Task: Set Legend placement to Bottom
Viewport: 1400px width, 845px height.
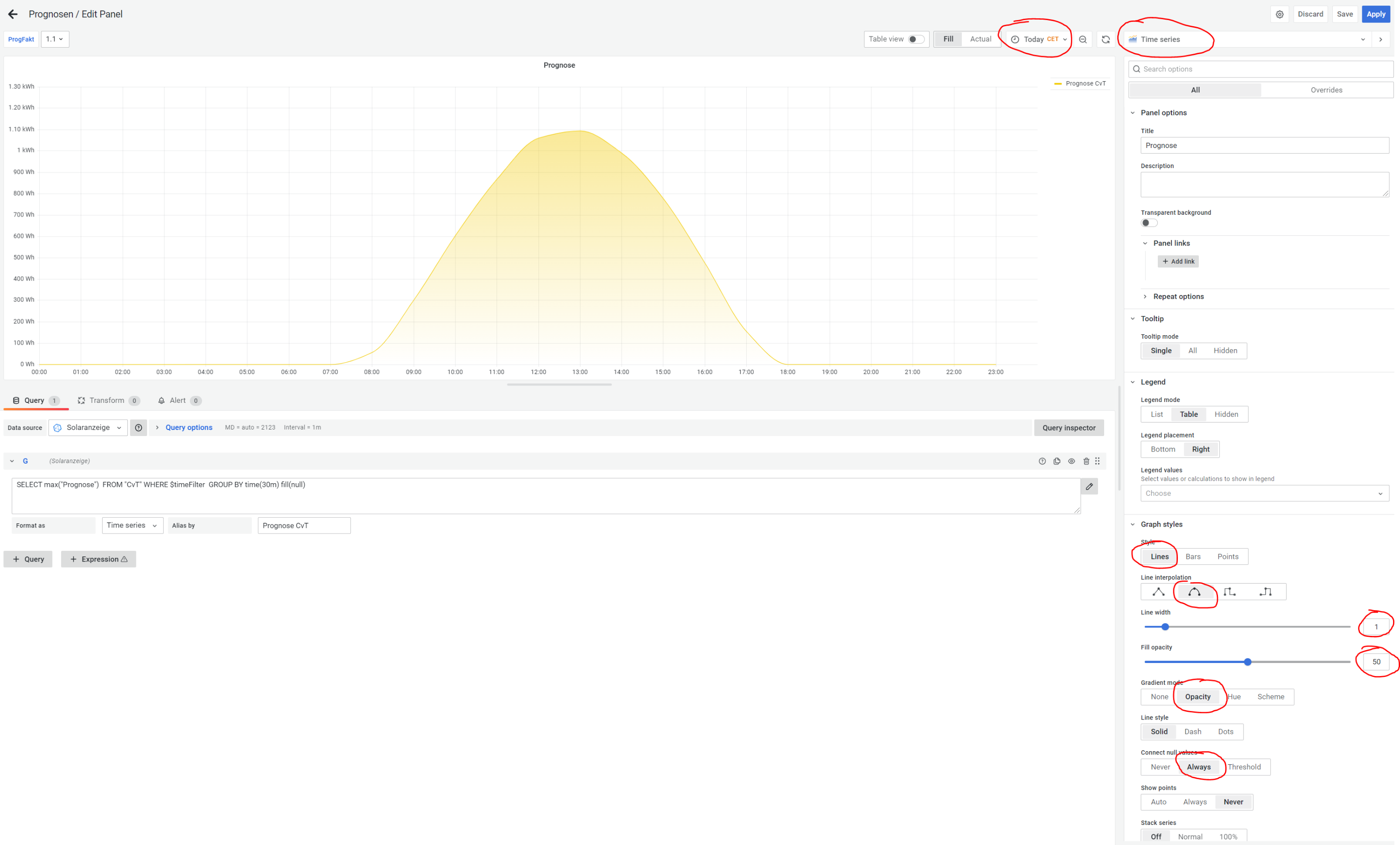Action: (x=1162, y=449)
